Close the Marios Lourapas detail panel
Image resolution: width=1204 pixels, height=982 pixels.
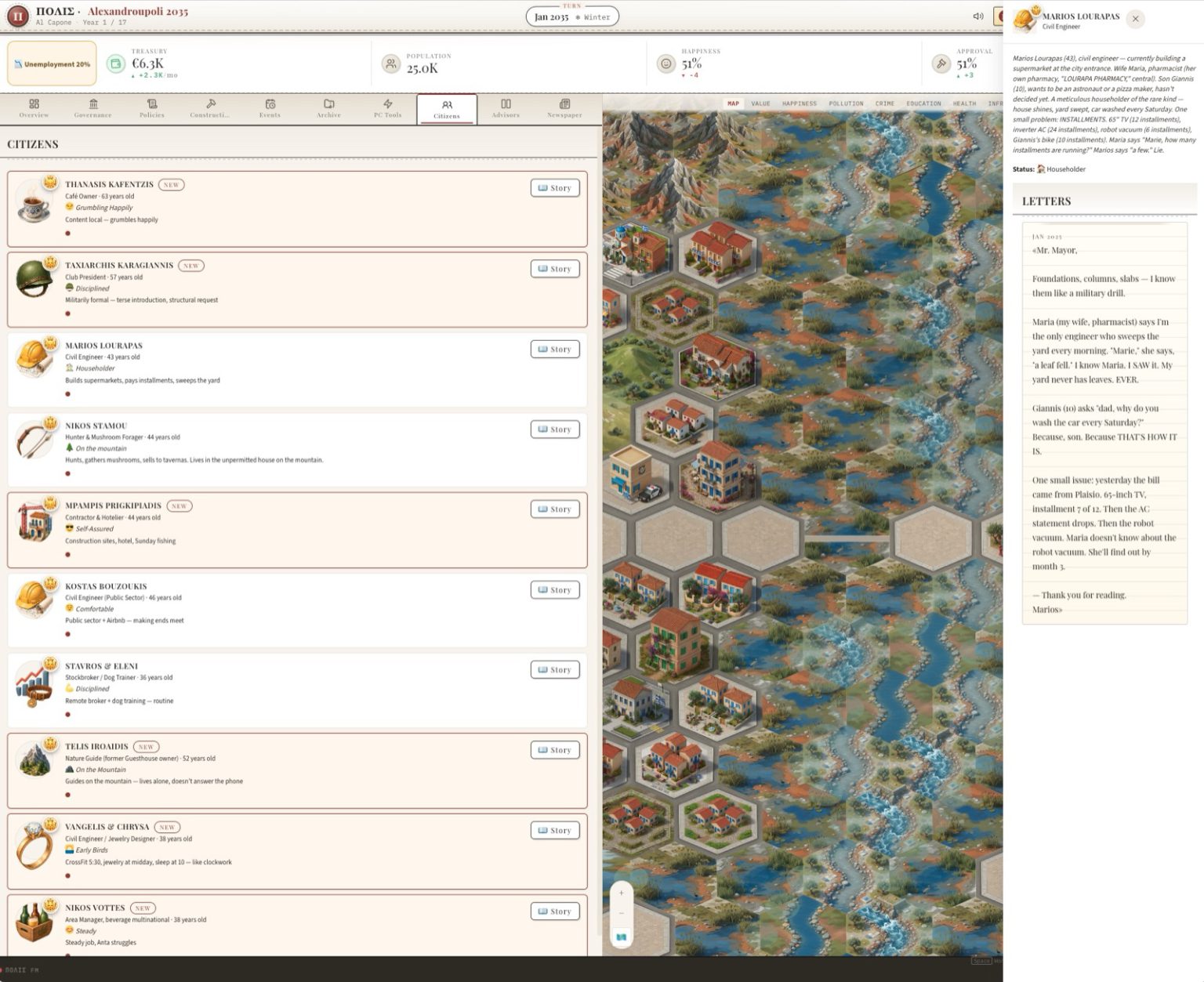(1135, 19)
